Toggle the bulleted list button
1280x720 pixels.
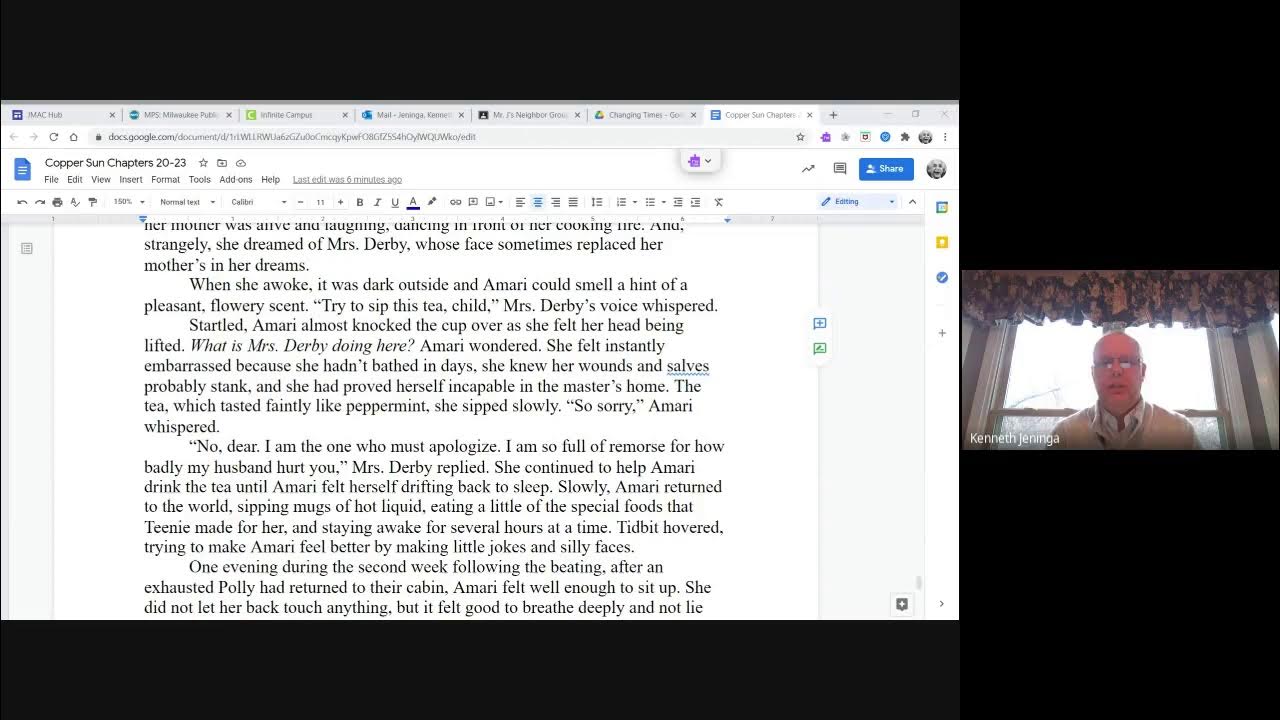(650, 202)
